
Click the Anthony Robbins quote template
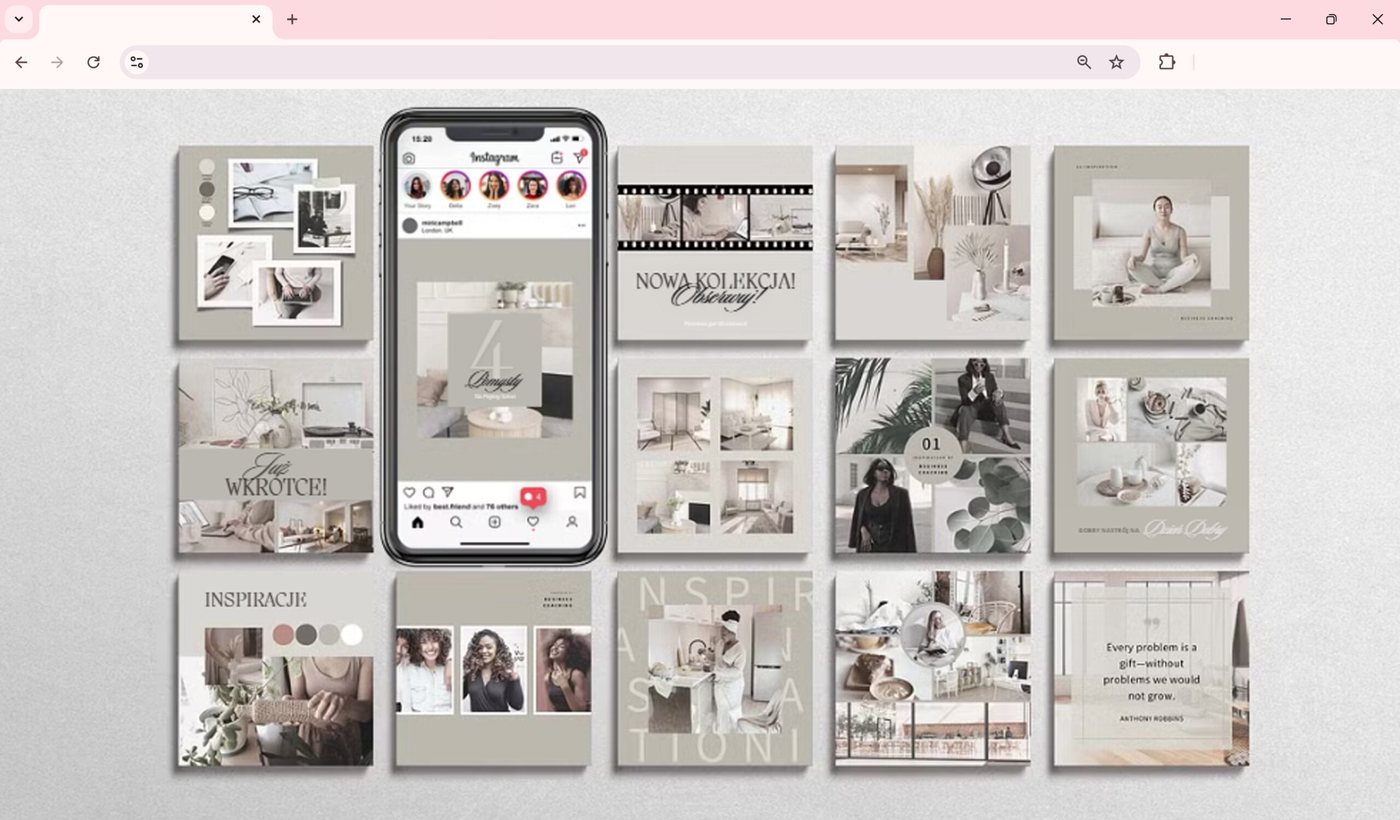(1150, 669)
